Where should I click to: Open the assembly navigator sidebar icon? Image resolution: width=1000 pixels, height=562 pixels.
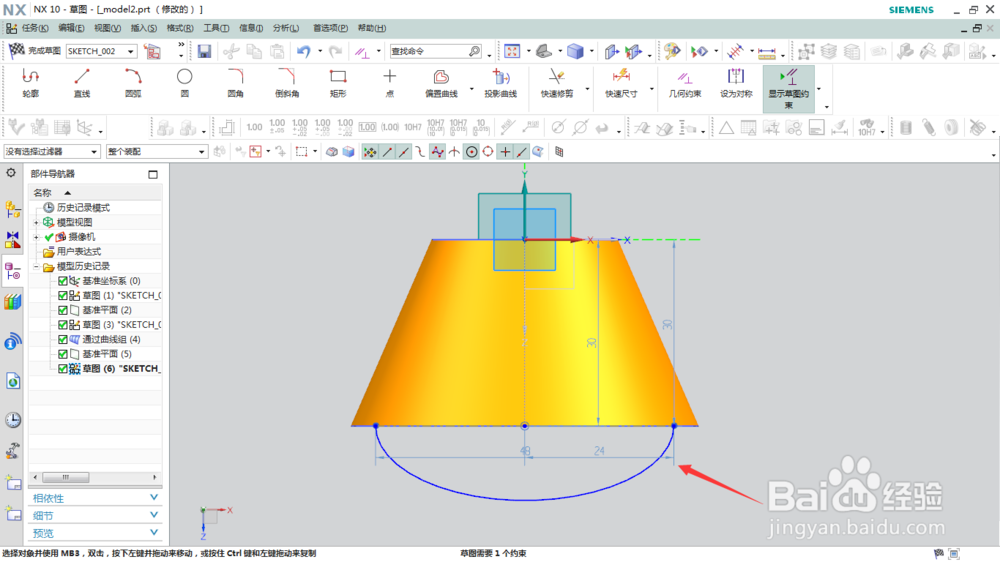(12, 209)
